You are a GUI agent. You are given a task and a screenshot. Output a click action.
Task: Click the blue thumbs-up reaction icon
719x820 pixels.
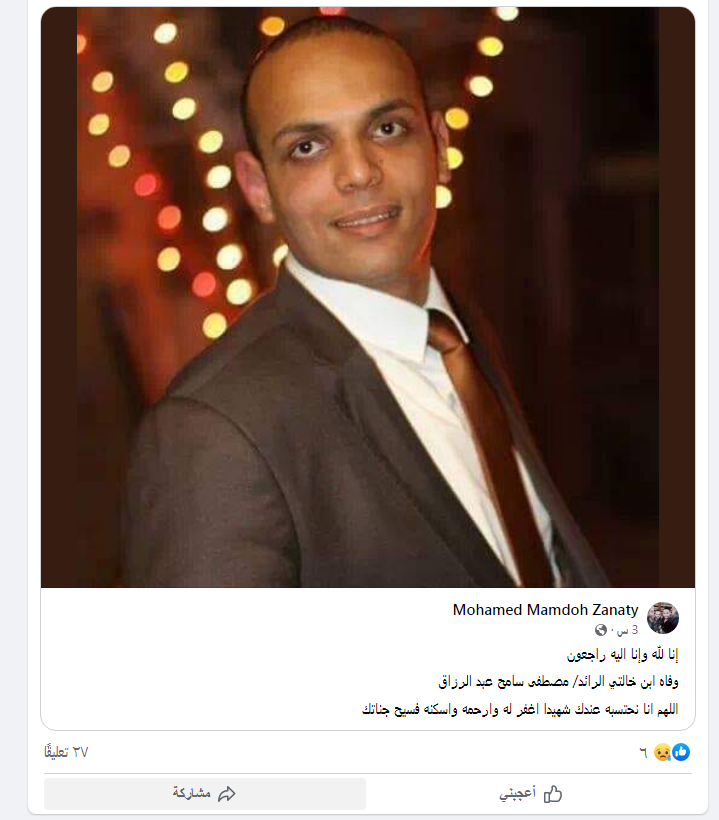(681, 752)
